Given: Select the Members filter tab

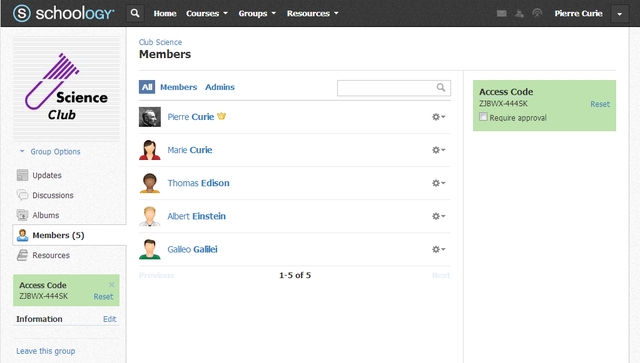Looking at the screenshot, I should [x=178, y=87].
